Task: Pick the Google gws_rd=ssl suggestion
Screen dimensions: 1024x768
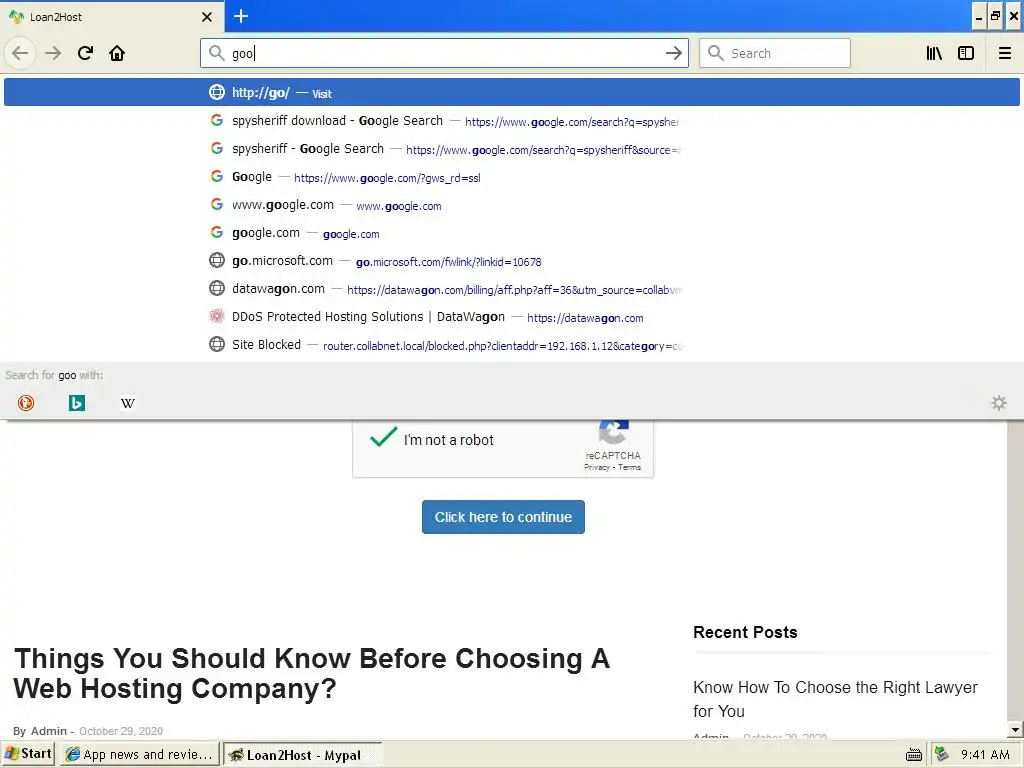Action: [511, 177]
